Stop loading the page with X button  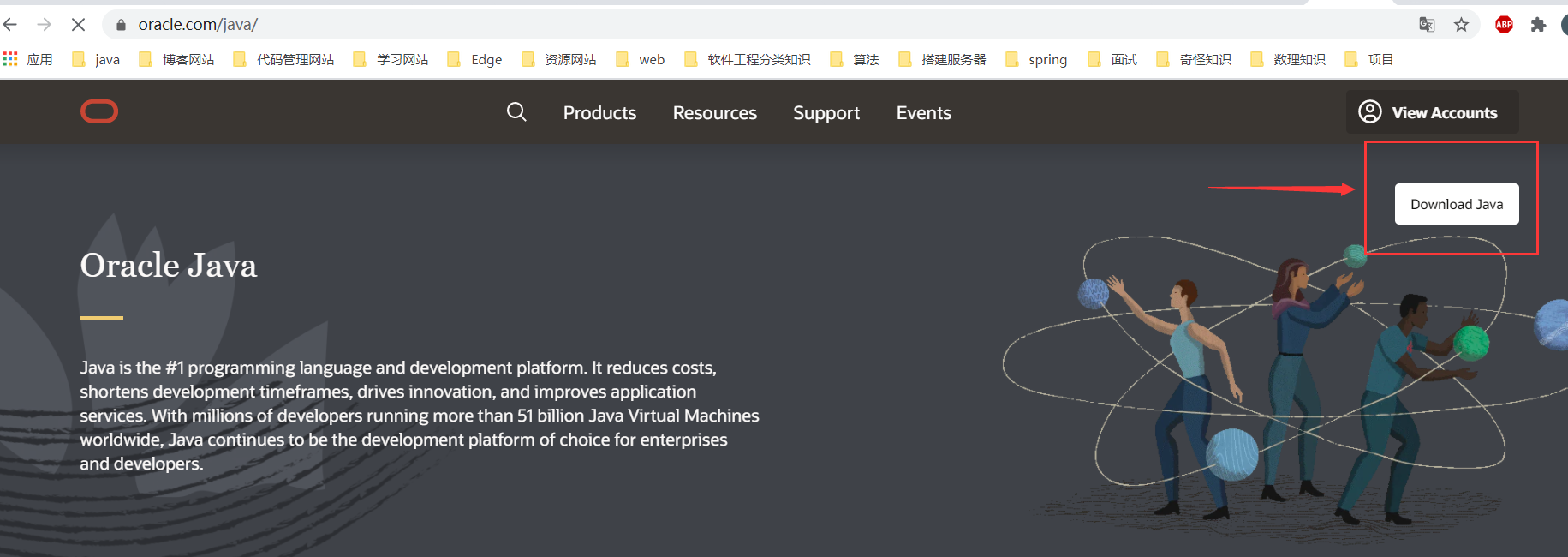click(x=78, y=25)
